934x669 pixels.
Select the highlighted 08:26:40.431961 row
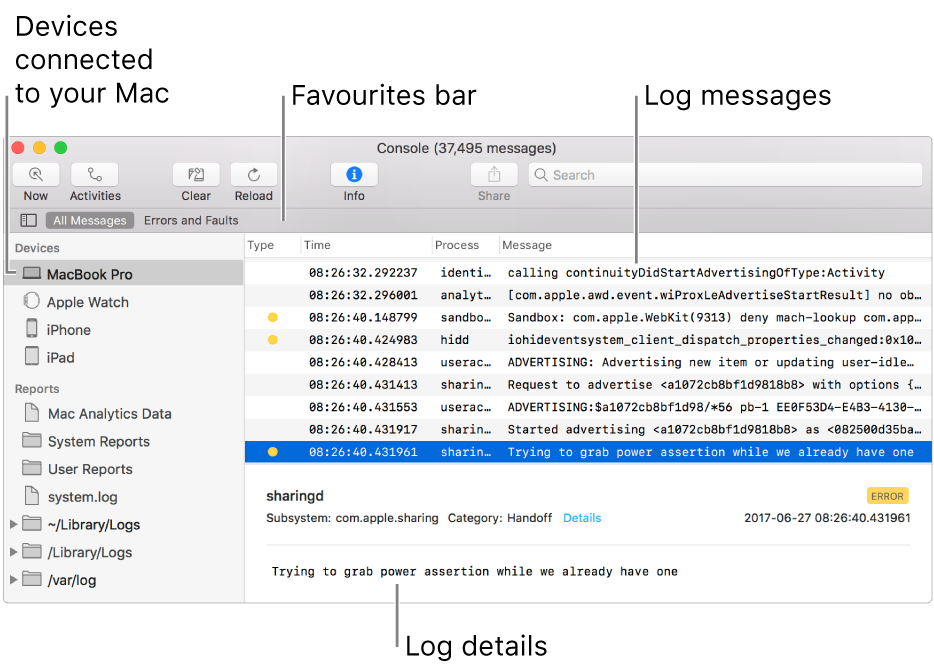point(588,452)
